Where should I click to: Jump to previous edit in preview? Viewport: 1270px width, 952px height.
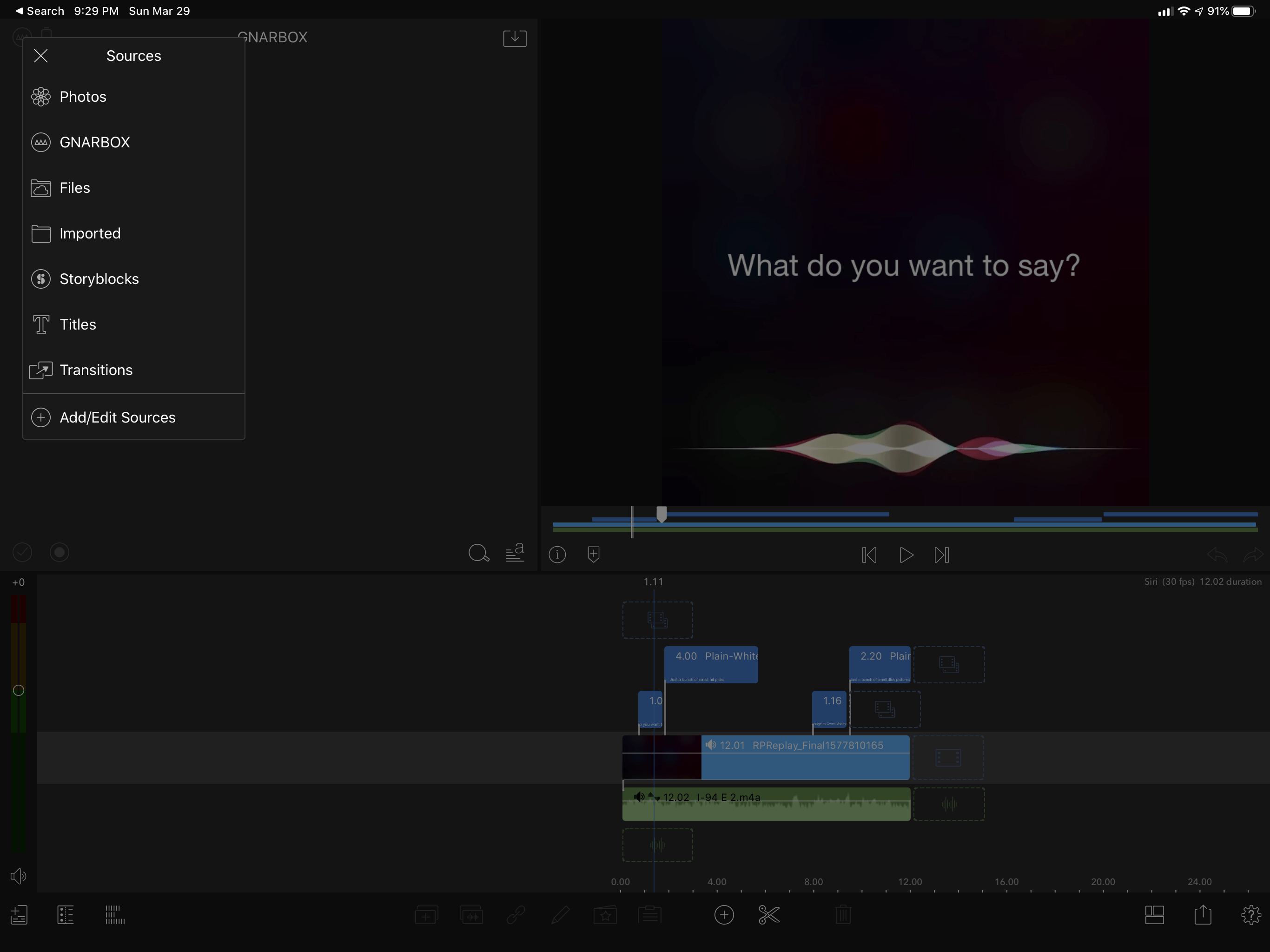click(x=869, y=555)
